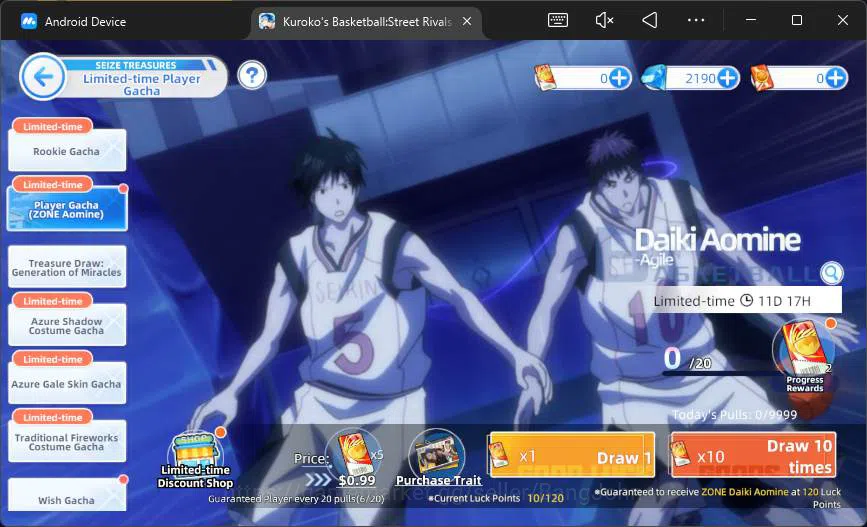Tap the coupon icon in the third currency bar
867x527 pixels.
coord(762,78)
